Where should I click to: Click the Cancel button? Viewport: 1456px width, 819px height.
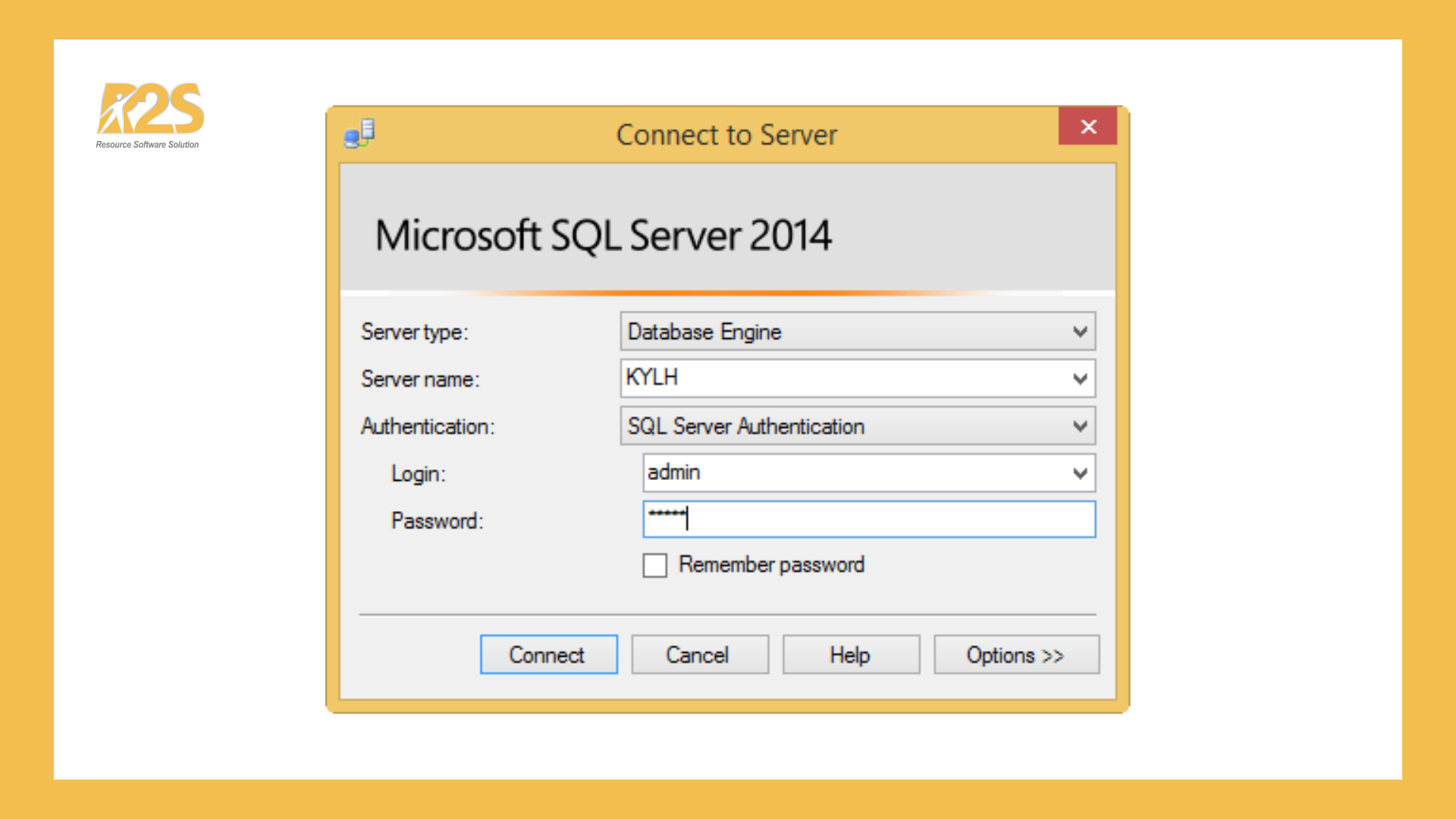698,654
